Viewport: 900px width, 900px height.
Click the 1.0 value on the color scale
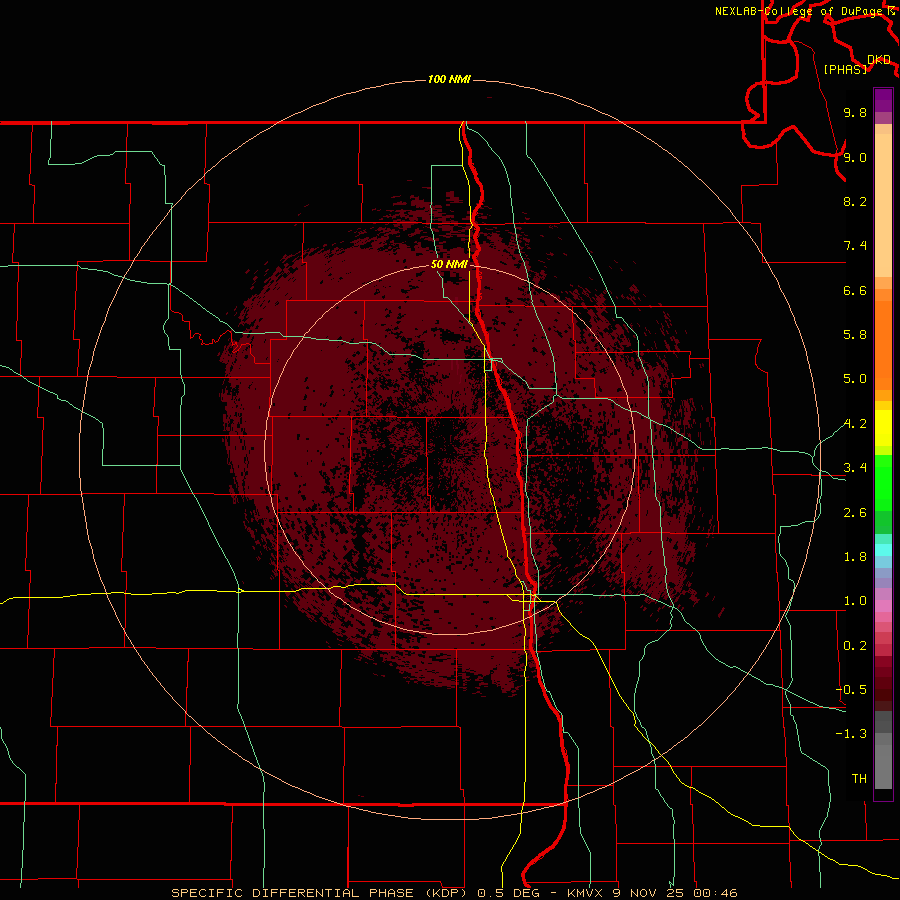(855, 601)
